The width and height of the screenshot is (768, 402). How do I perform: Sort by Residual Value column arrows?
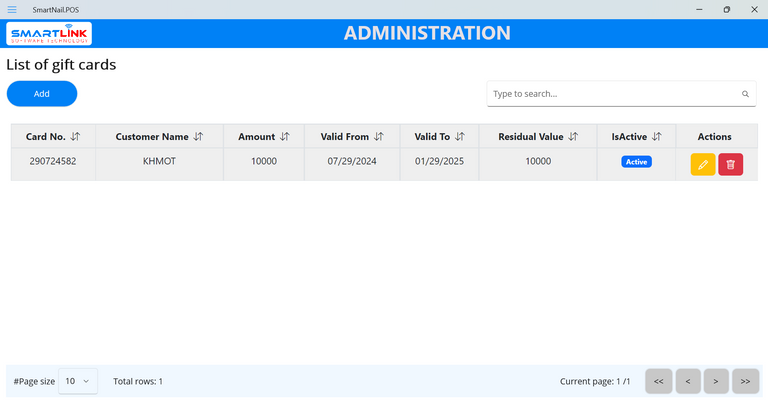573,136
